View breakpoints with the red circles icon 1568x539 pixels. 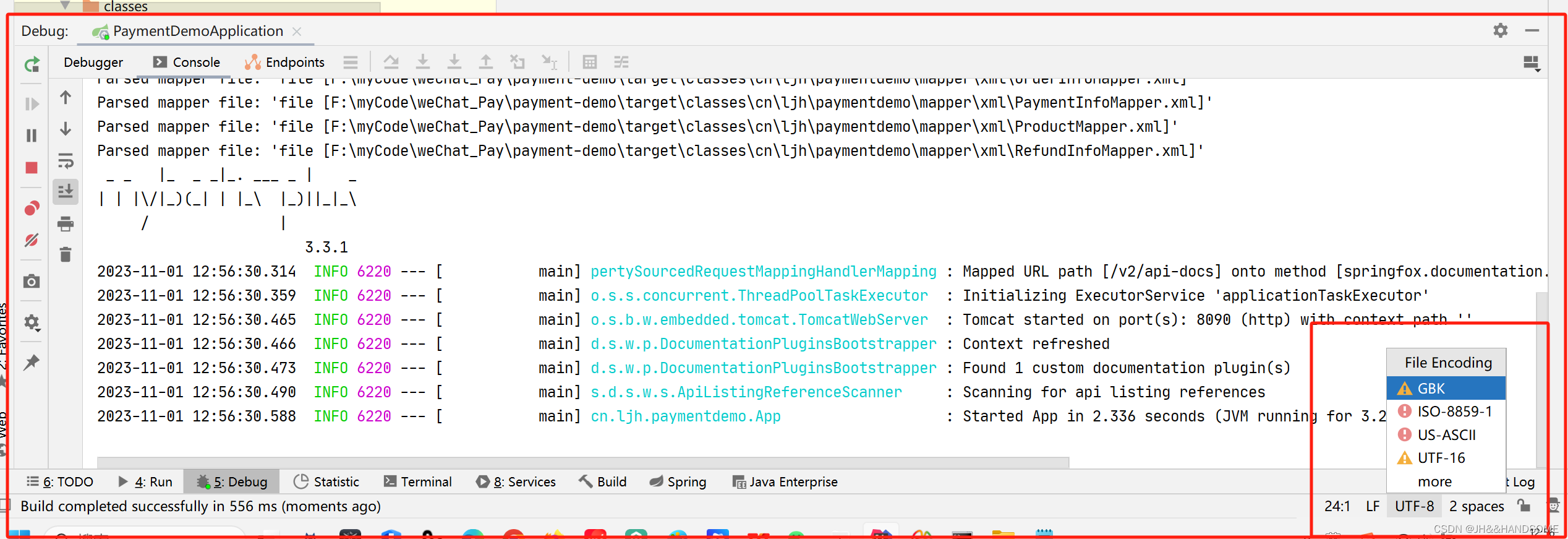(x=32, y=208)
